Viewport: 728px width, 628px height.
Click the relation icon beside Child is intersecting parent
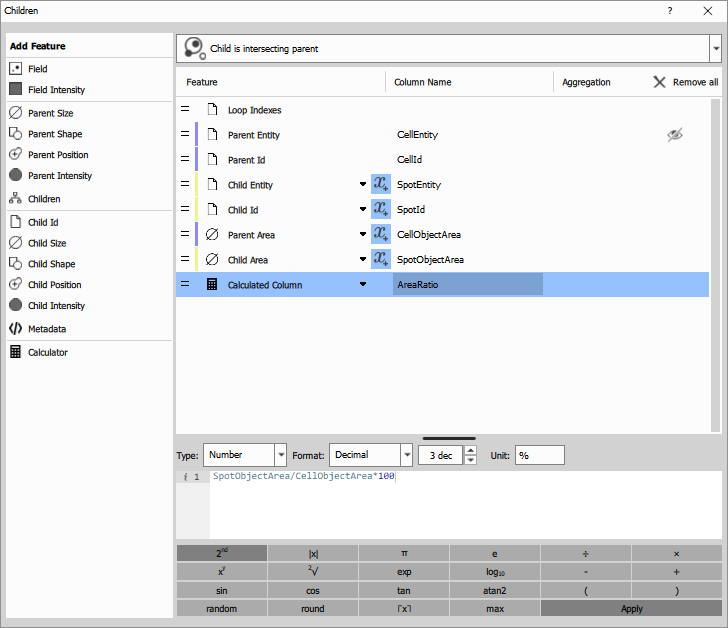coord(195,48)
